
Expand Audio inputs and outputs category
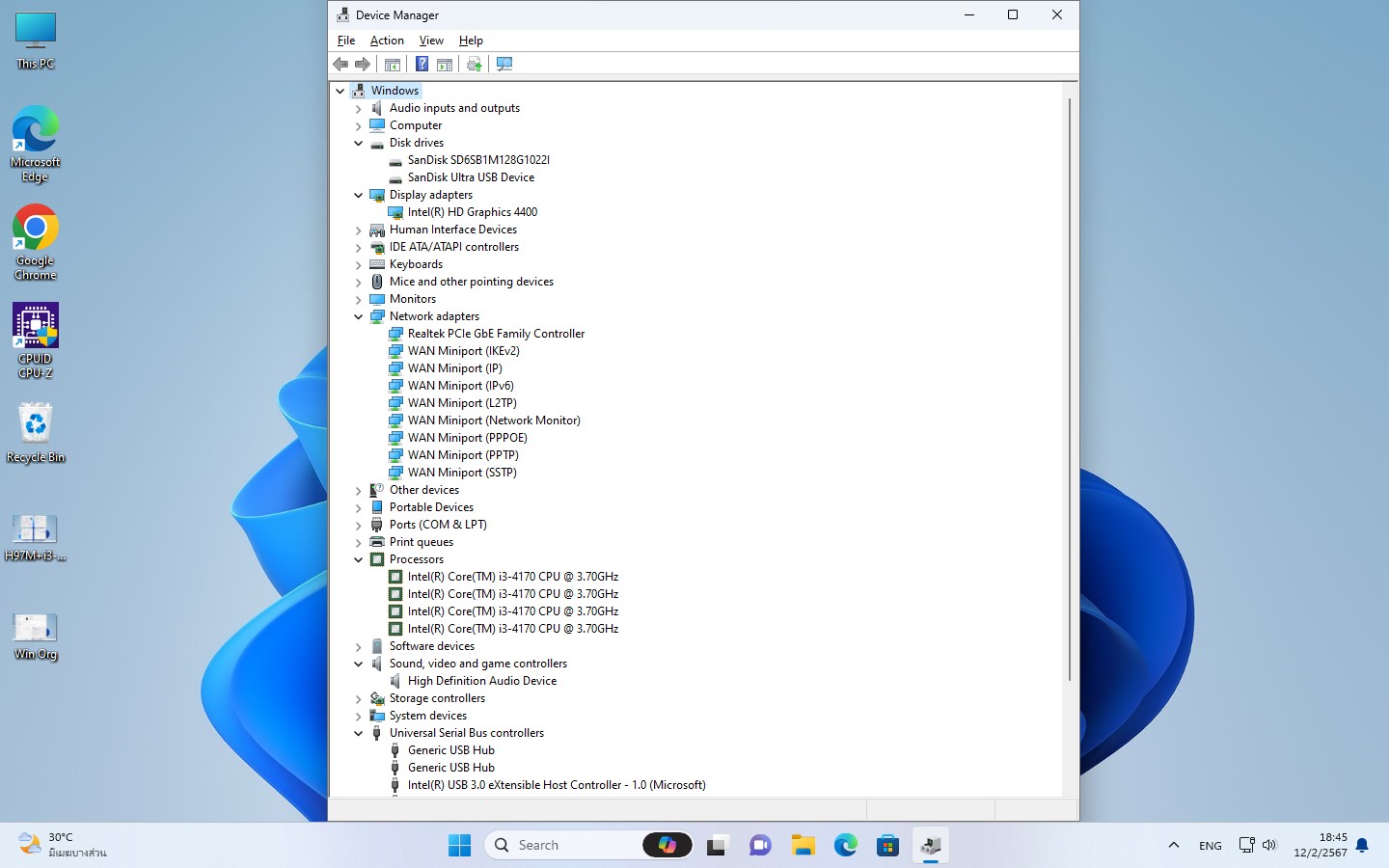coord(359,108)
